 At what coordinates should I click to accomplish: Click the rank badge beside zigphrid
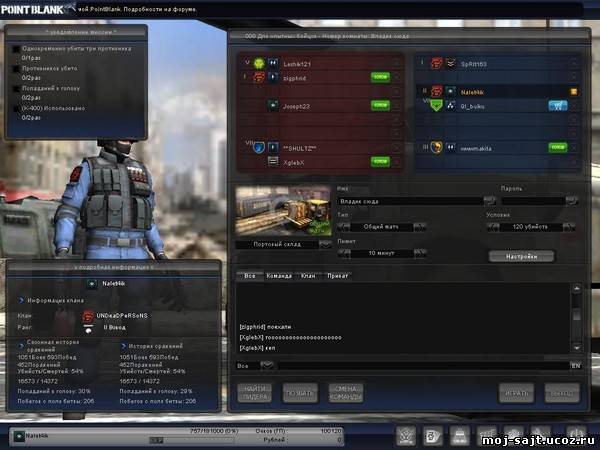(273, 77)
